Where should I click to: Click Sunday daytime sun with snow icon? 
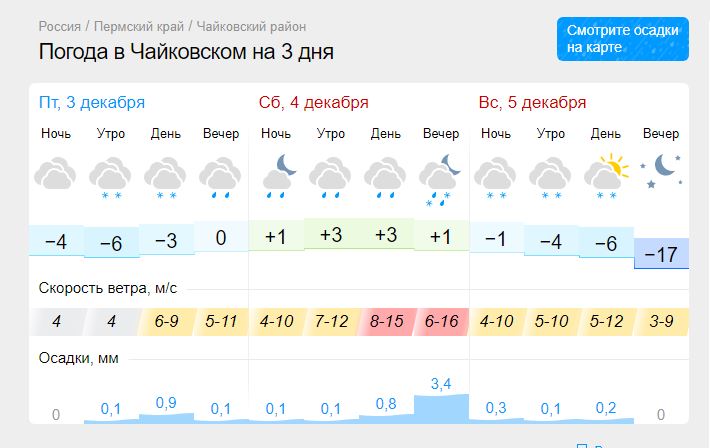[606, 176]
